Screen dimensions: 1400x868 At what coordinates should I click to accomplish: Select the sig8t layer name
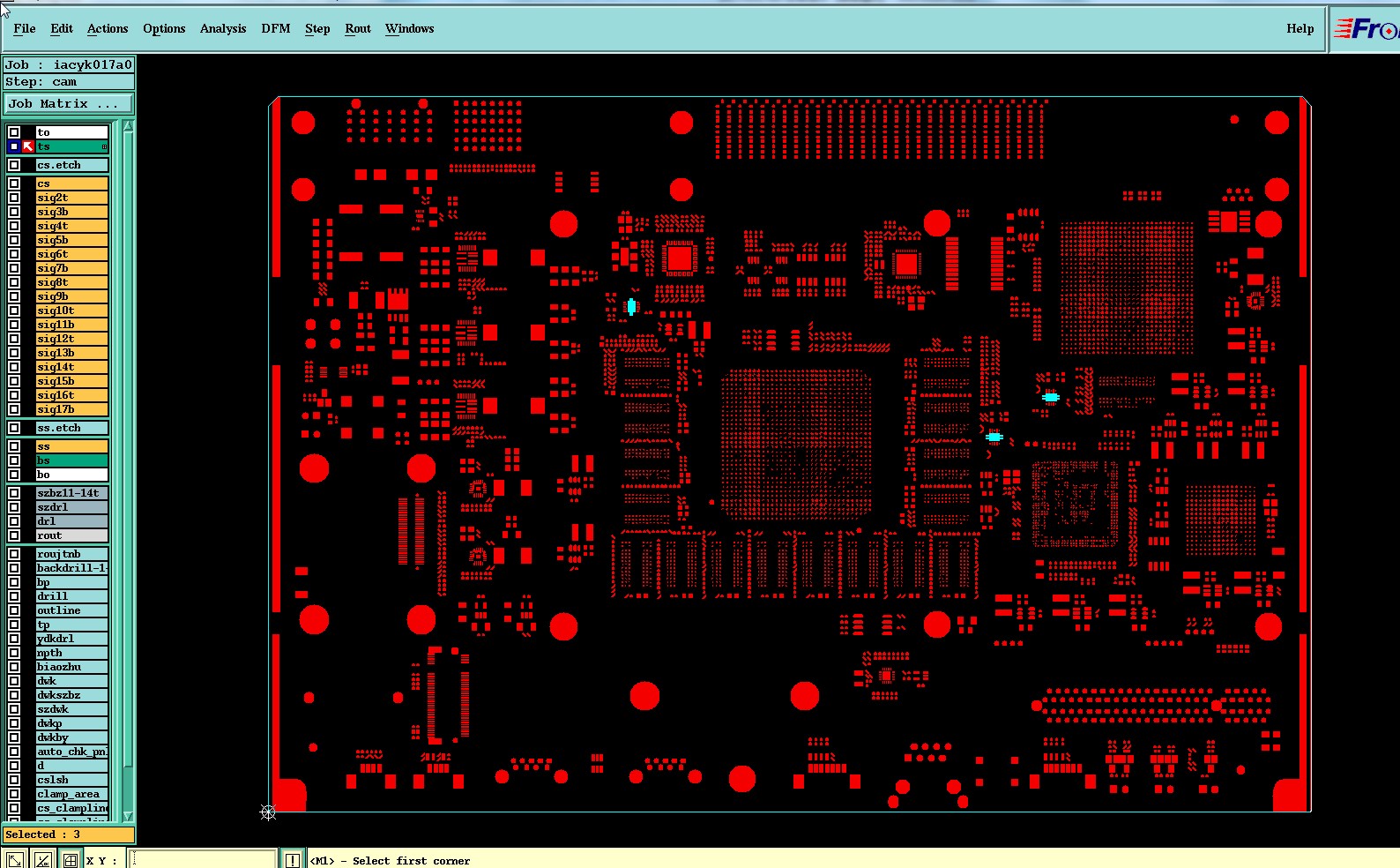72,282
